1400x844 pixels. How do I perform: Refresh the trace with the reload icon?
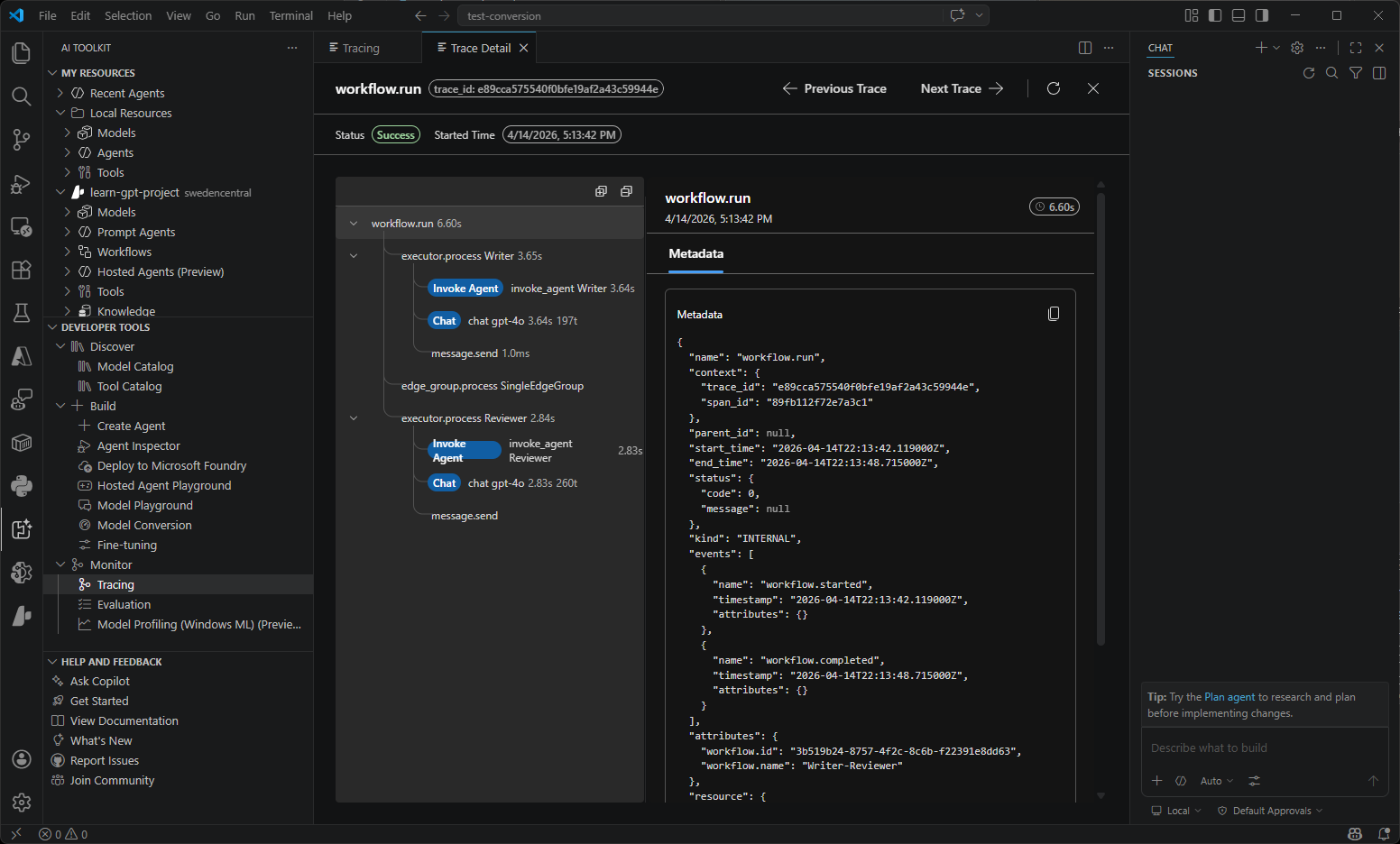pos(1054,88)
